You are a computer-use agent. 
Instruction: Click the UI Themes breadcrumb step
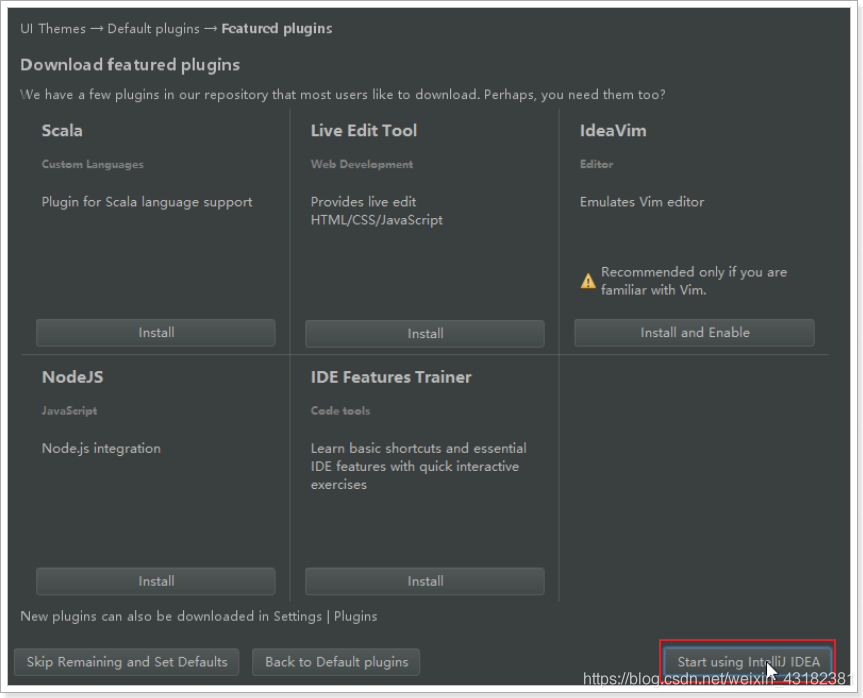(53, 29)
